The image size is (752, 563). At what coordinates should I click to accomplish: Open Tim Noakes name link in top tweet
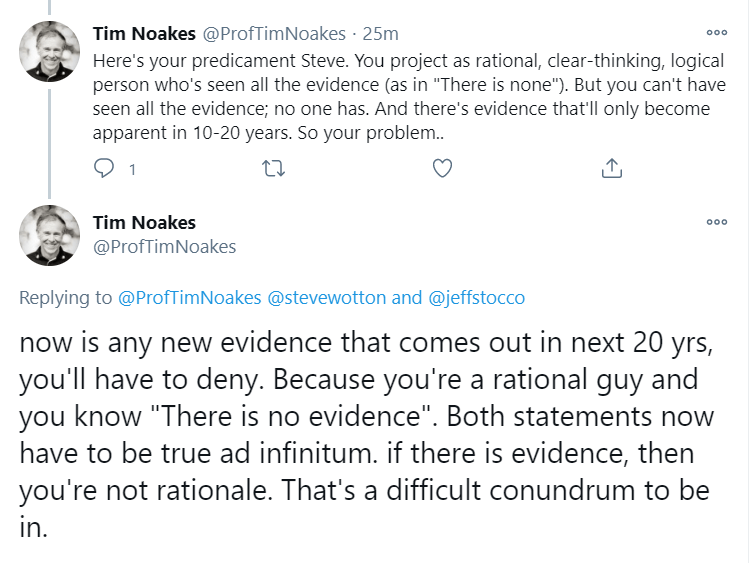(144, 35)
